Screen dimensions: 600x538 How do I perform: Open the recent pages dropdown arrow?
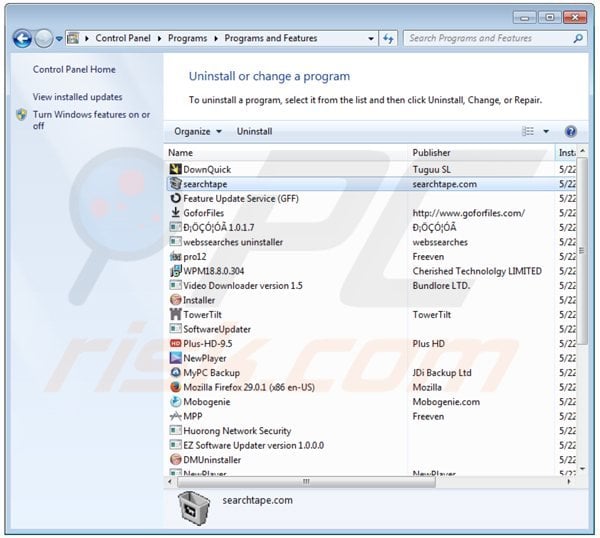(59, 39)
